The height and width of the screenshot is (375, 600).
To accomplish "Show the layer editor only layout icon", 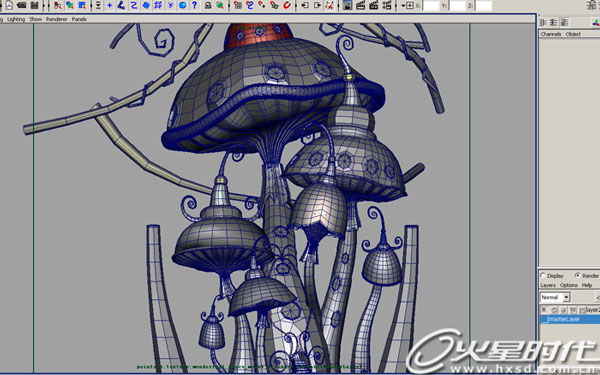I will [553, 23].
